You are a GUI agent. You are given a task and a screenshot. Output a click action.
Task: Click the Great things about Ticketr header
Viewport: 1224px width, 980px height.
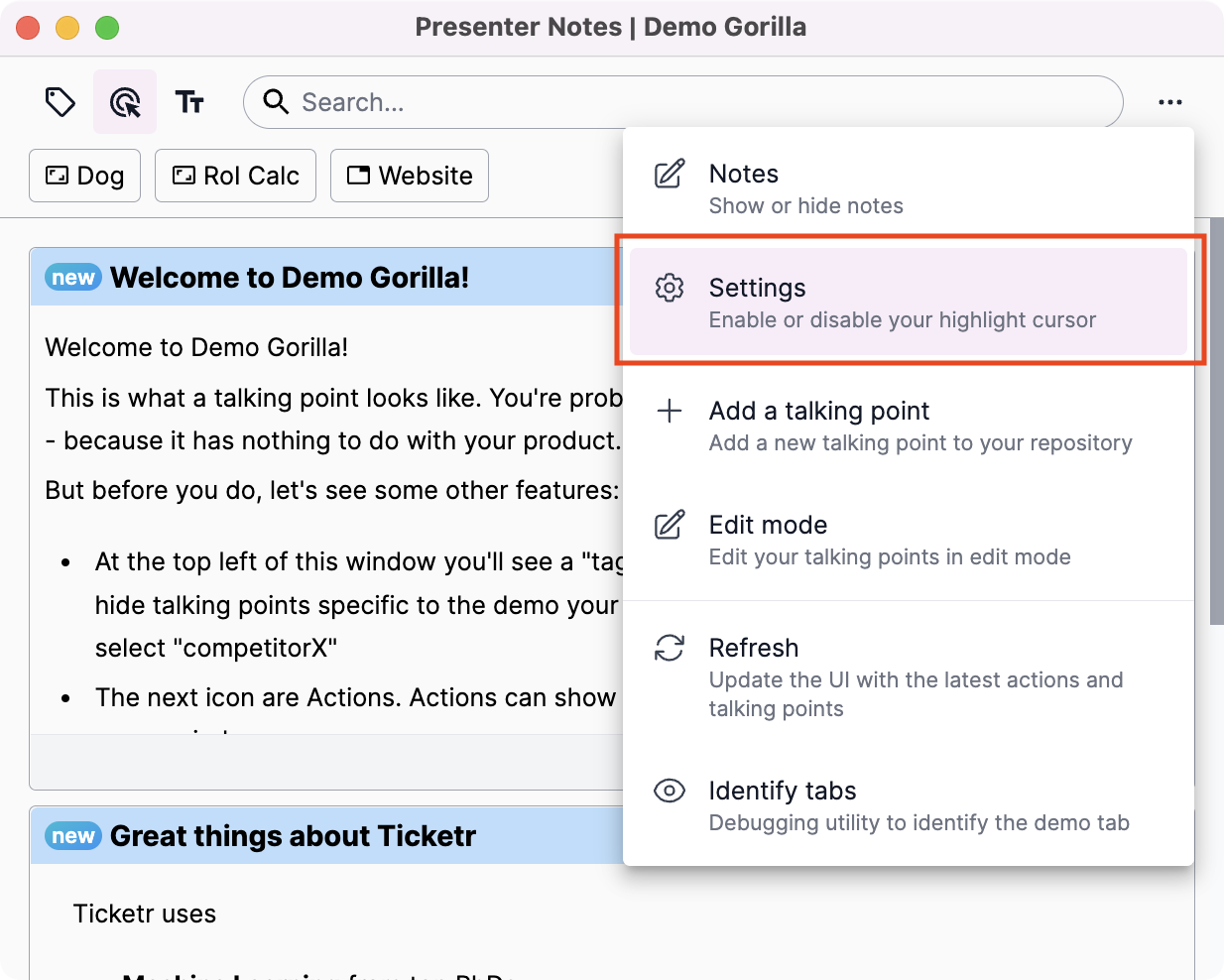(x=293, y=836)
